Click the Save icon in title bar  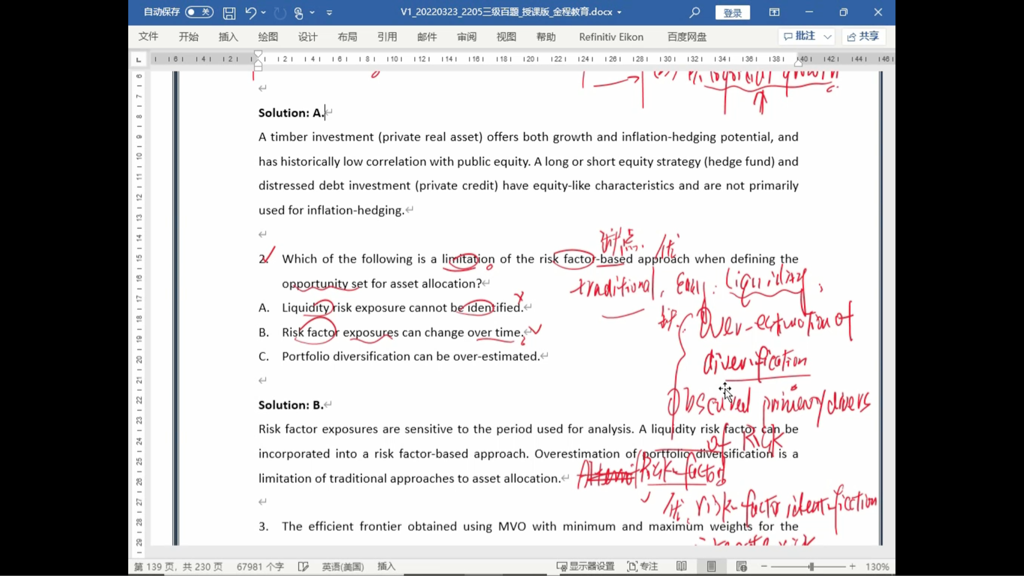coord(229,13)
